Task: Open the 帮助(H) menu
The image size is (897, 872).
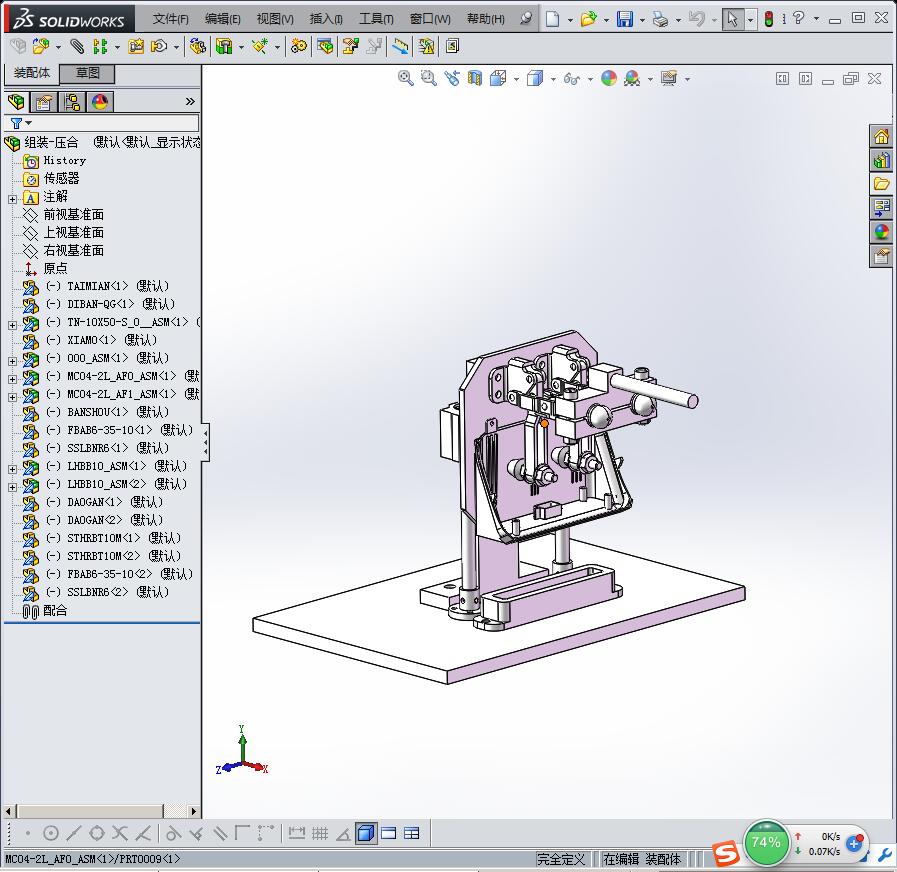Action: pos(485,19)
